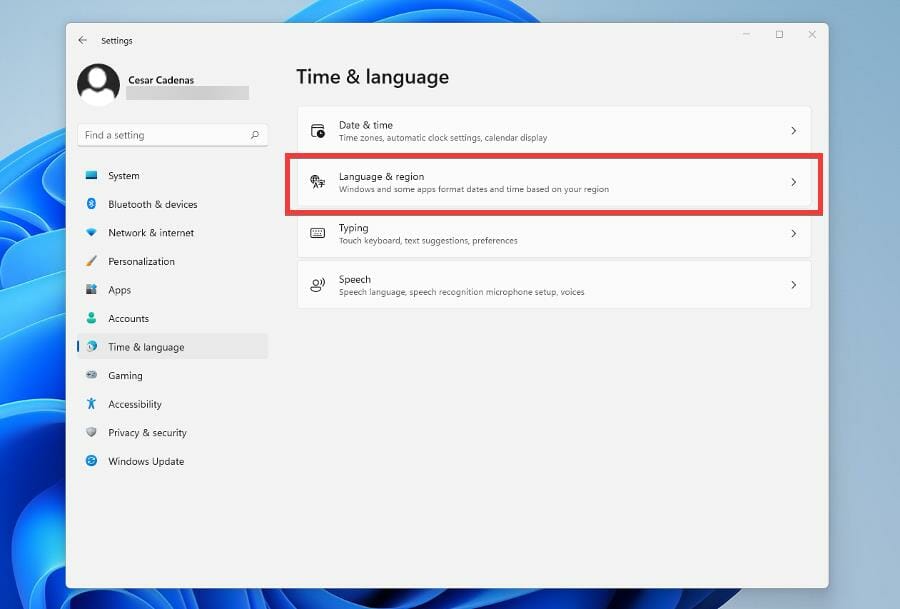Image resolution: width=900 pixels, height=609 pixels.
Task: Open the Speech title
Action: click(355, 280)
